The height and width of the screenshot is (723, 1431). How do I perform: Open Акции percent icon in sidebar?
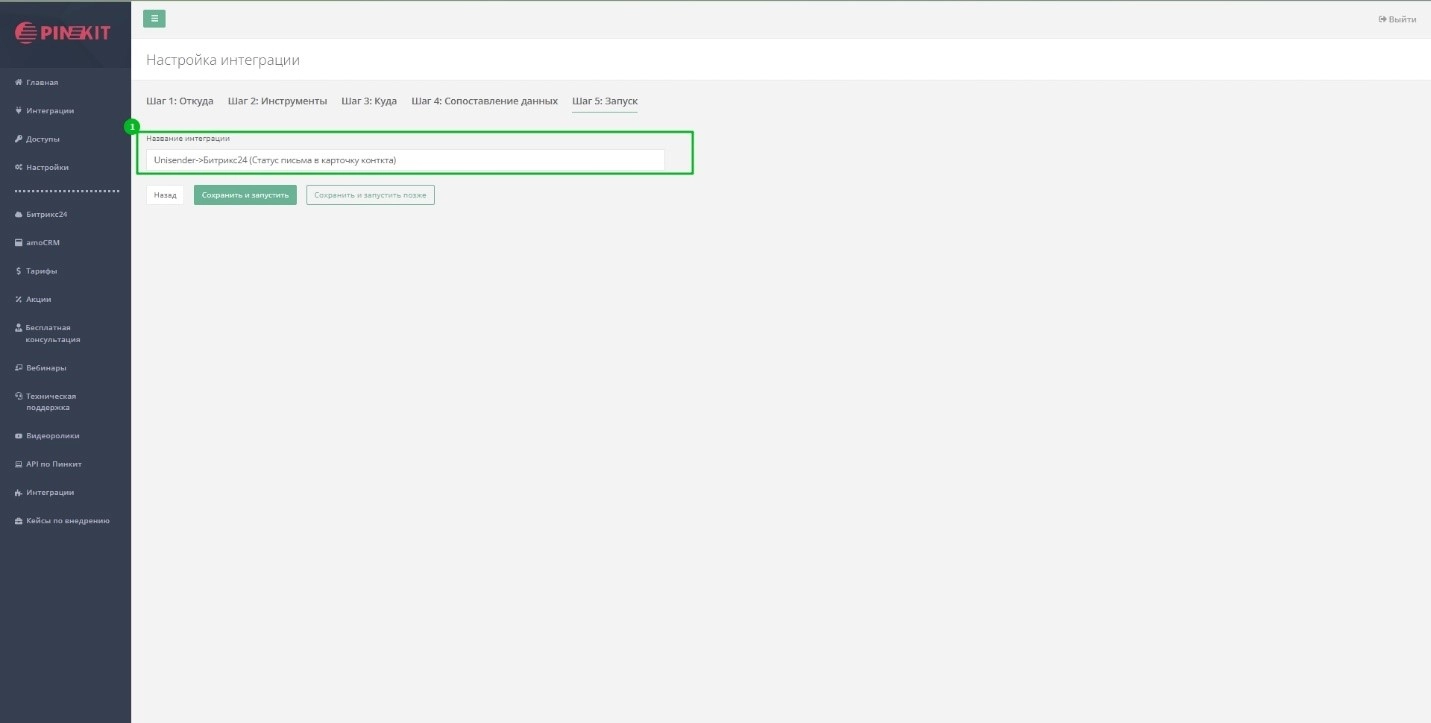(18, 299)
